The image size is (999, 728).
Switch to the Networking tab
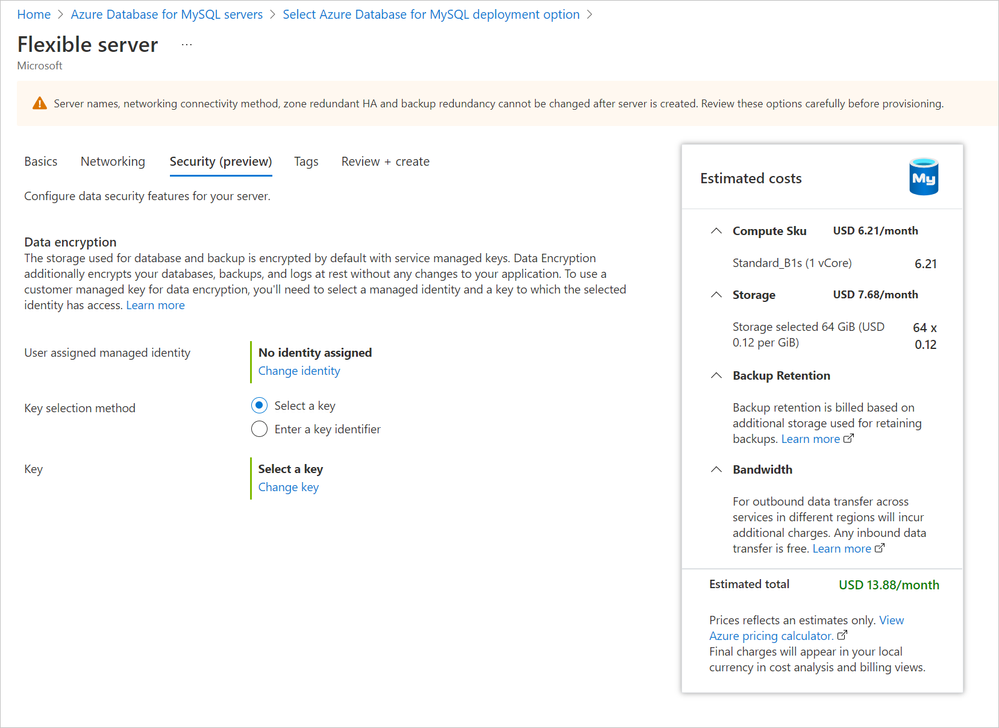(113, 161)
